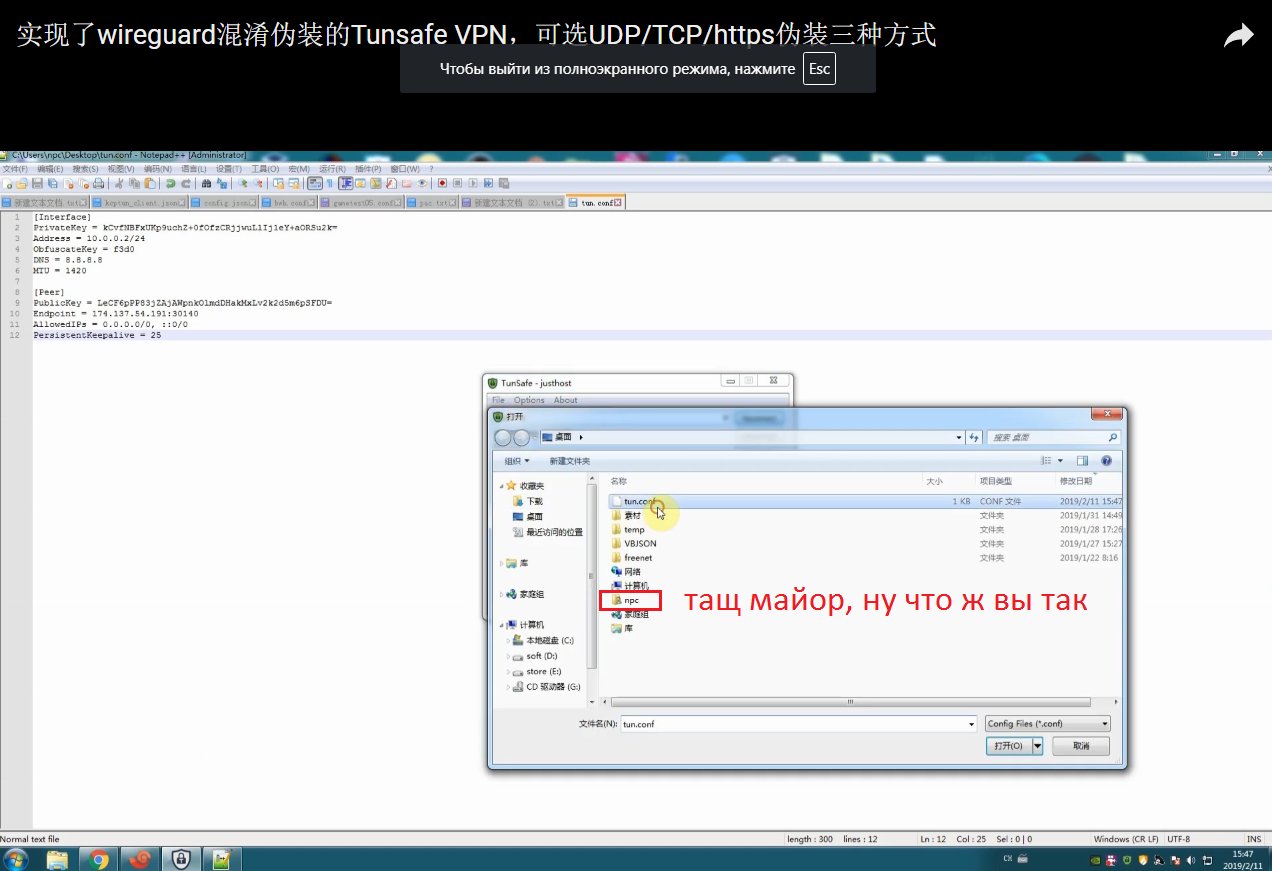Expand the 家庭组 node in the navigation pane

coord(502,594)
